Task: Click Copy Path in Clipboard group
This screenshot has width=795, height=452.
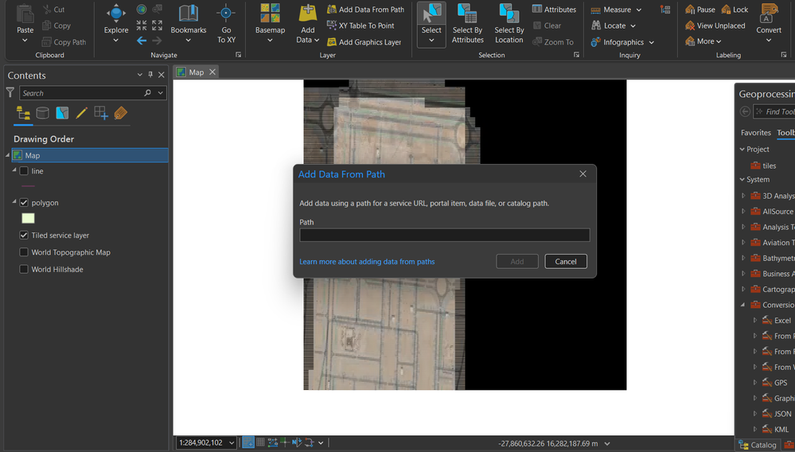Action: [63, 42]
